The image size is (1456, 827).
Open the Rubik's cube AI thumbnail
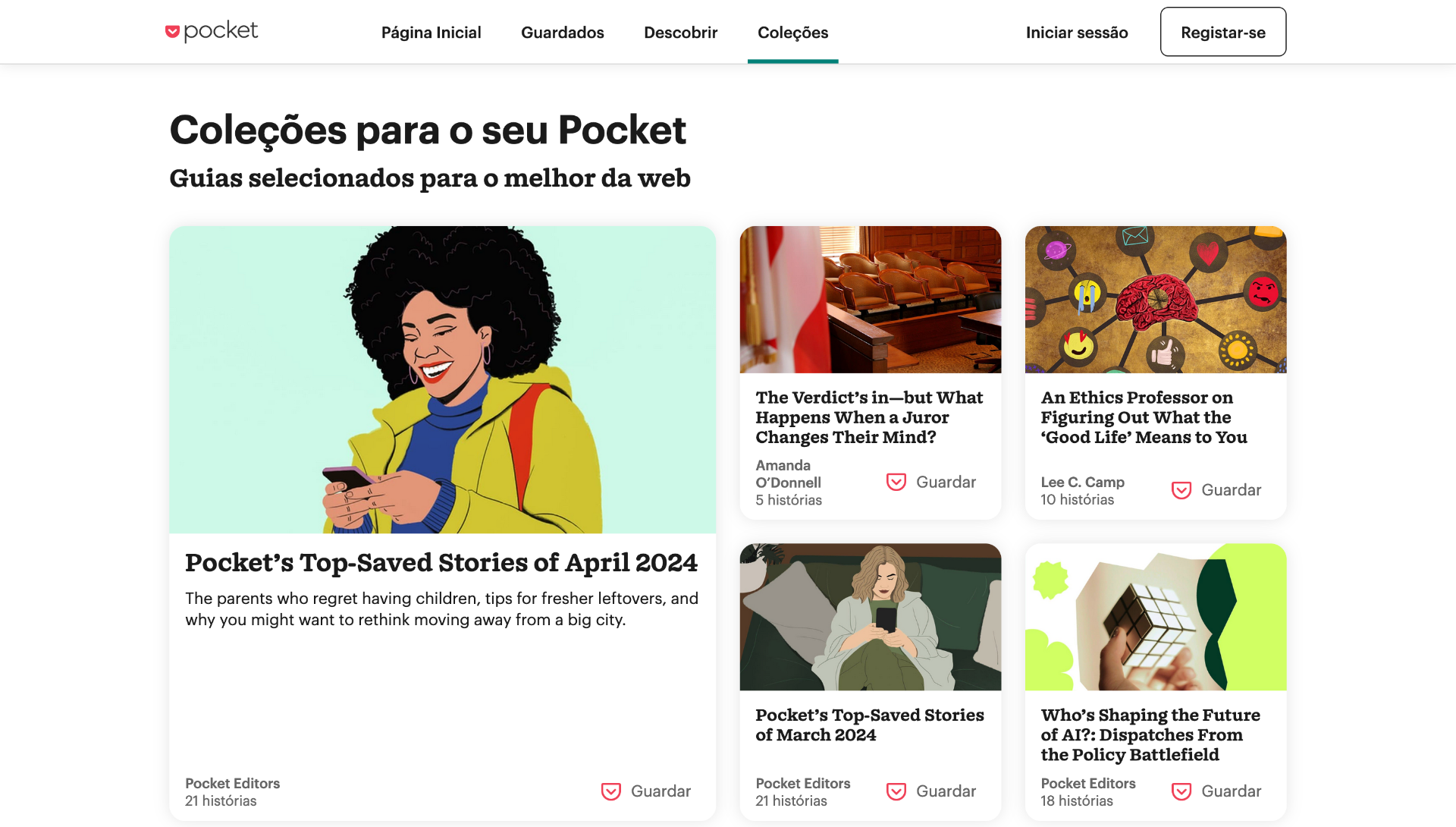pos(1156,617)
